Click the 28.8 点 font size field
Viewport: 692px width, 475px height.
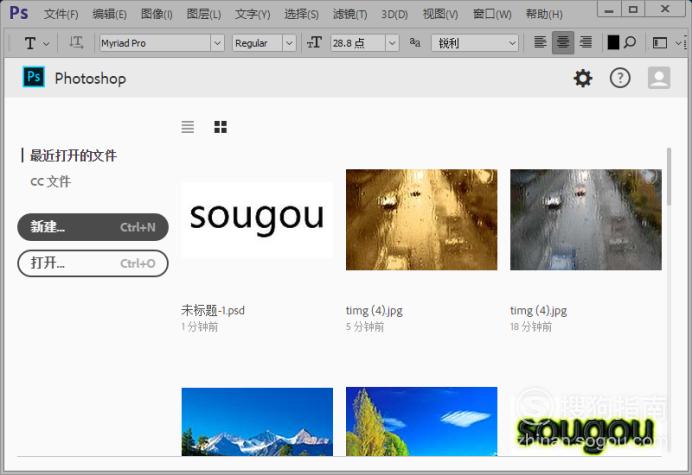pos(358,43)
